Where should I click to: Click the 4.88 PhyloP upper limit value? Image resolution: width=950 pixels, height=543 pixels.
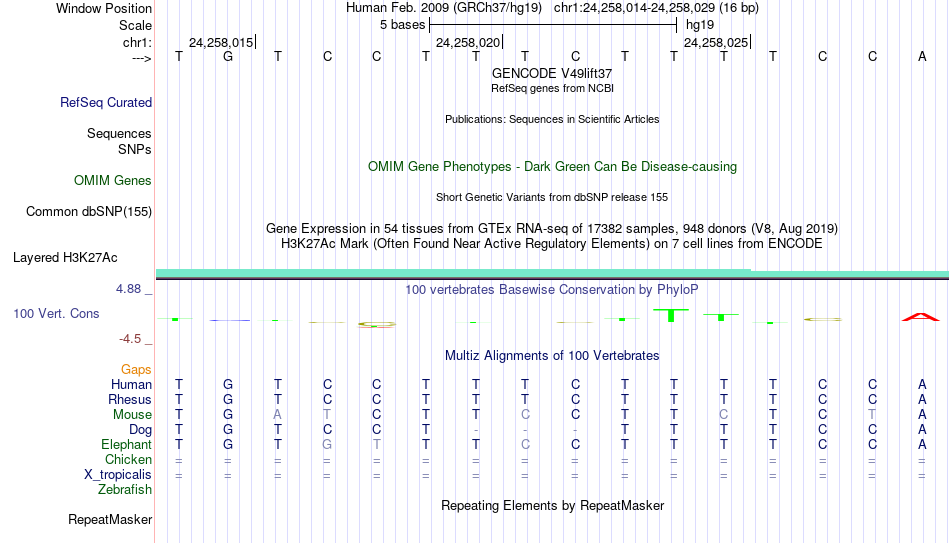pos(128,289)
